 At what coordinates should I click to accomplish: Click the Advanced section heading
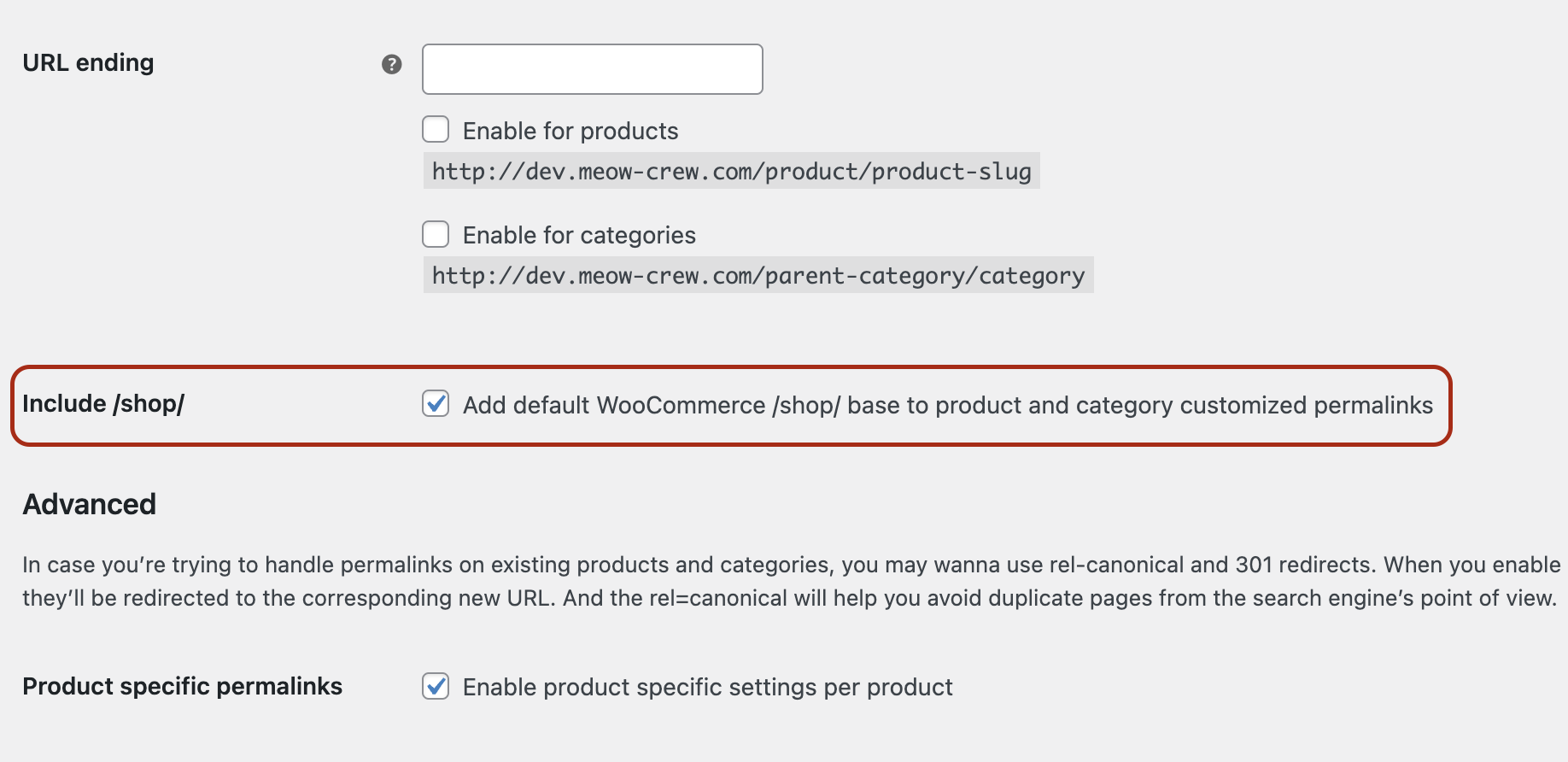tap(89, 503)
